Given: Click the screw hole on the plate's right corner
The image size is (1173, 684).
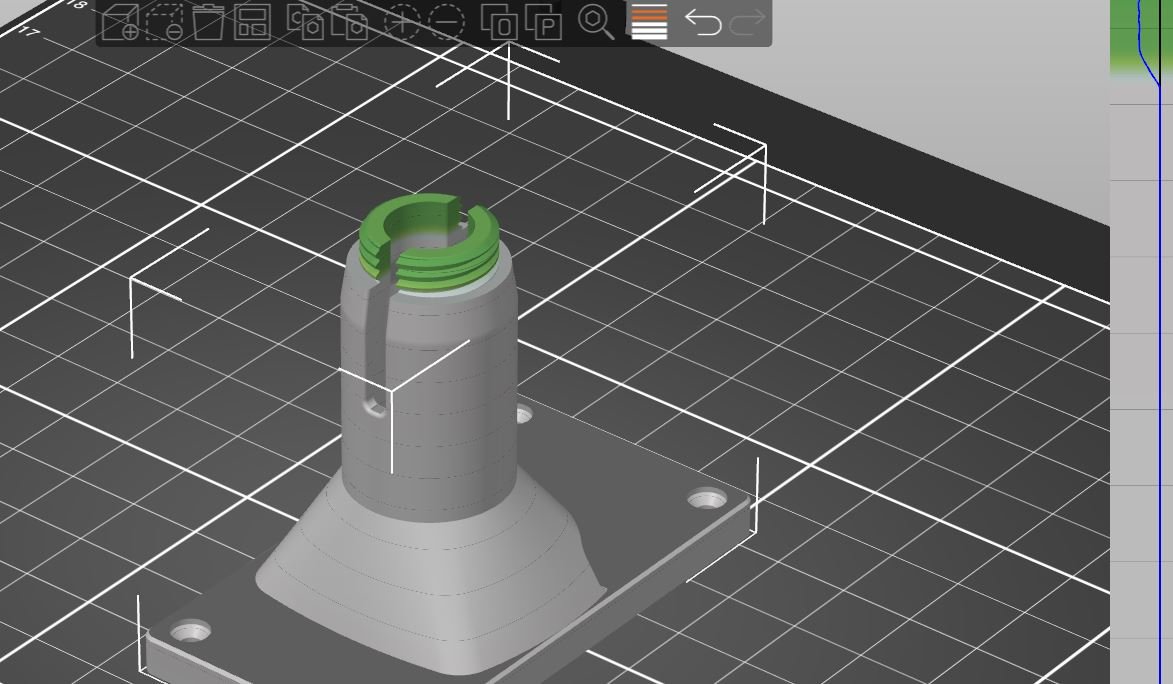Looking at the screenshot, I should pos(708,497).
